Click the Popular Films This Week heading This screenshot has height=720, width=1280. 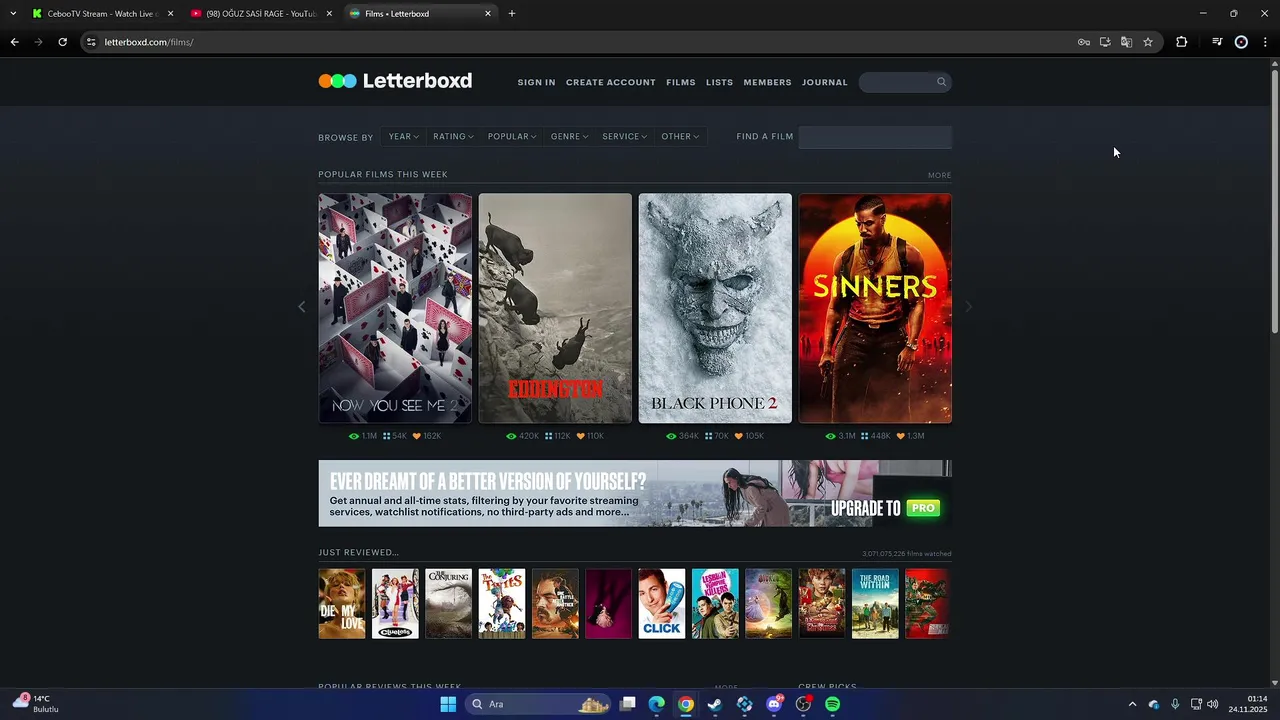tap(383, 174)
